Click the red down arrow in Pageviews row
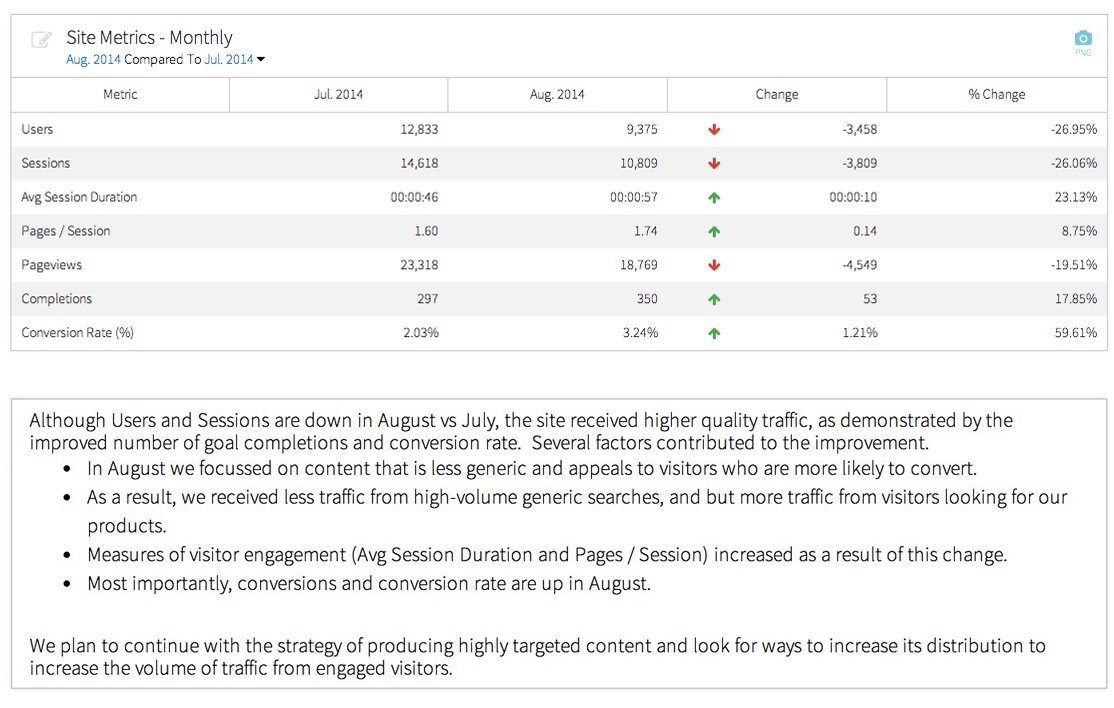The height and width of the screenshot is (708, 1114). click(x=714, y=266)
